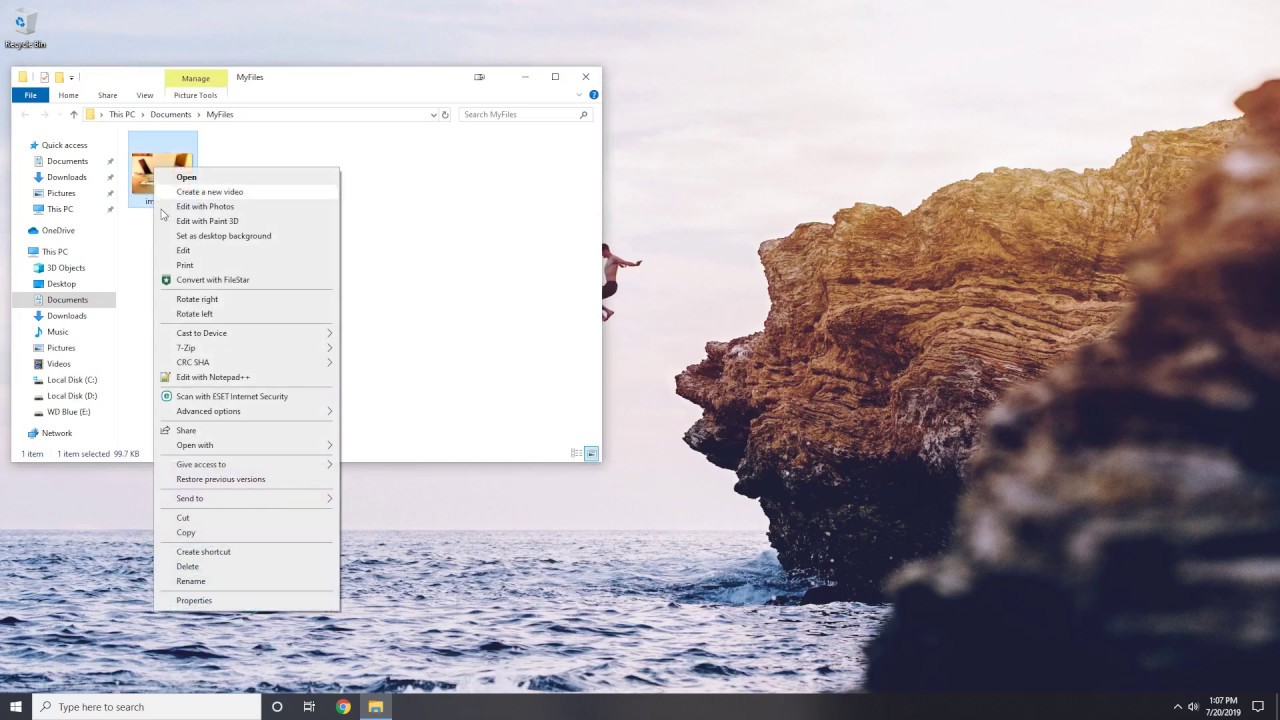1280x720 pixels.
Task: Click the search magnifier icon in the MyFiles search box
Action: point(583,115)
